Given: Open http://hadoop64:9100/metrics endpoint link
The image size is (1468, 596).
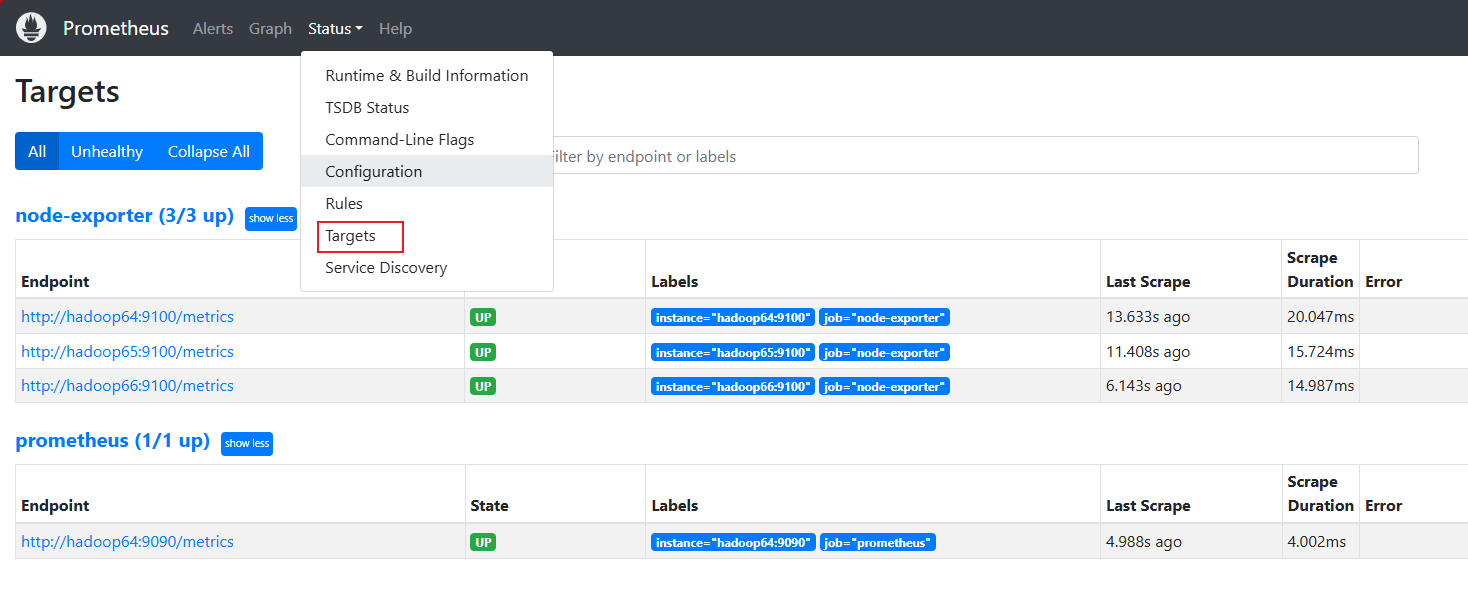Looking at the screenshot, I should click(x=127, y=317).
